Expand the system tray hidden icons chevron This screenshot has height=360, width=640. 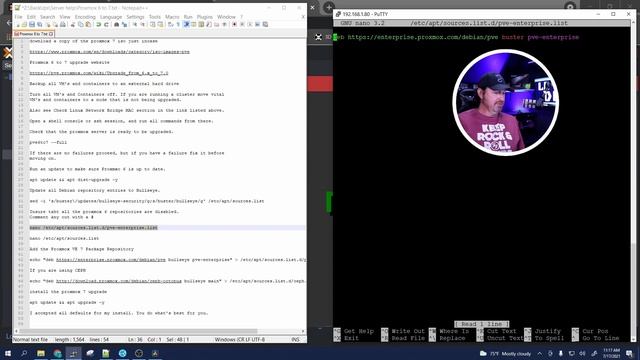540,353
